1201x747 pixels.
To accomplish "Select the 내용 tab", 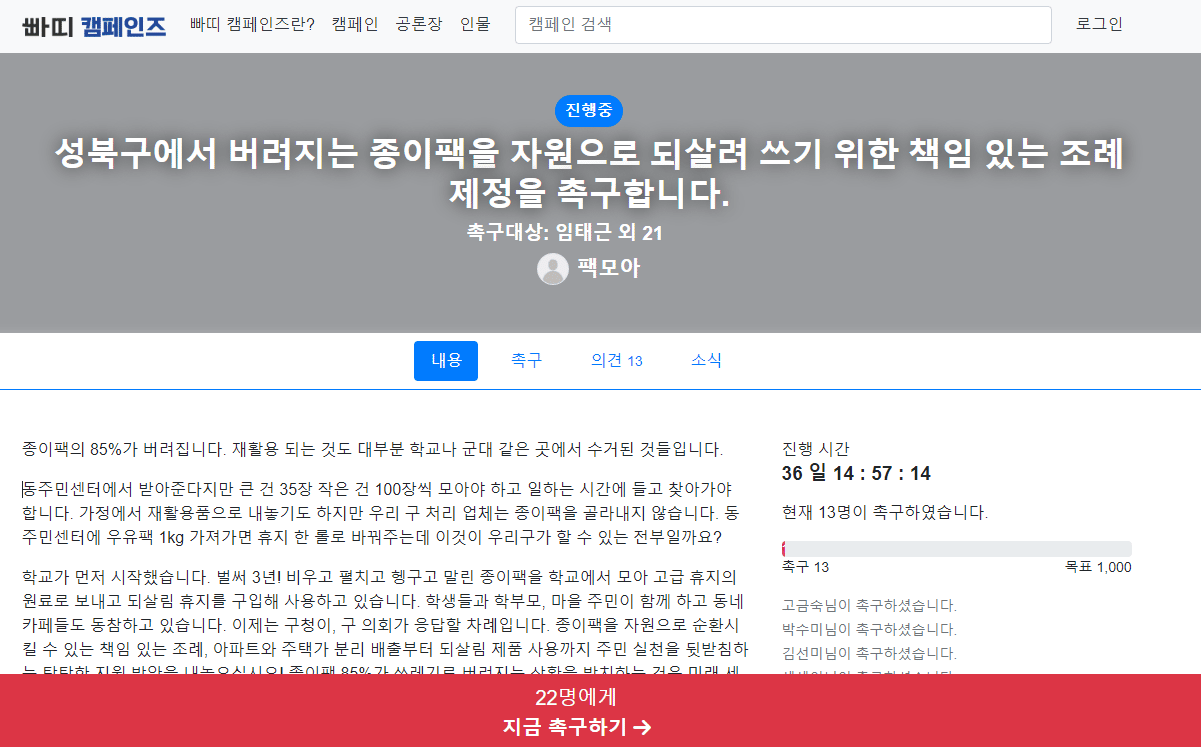I will pos(446,361).
